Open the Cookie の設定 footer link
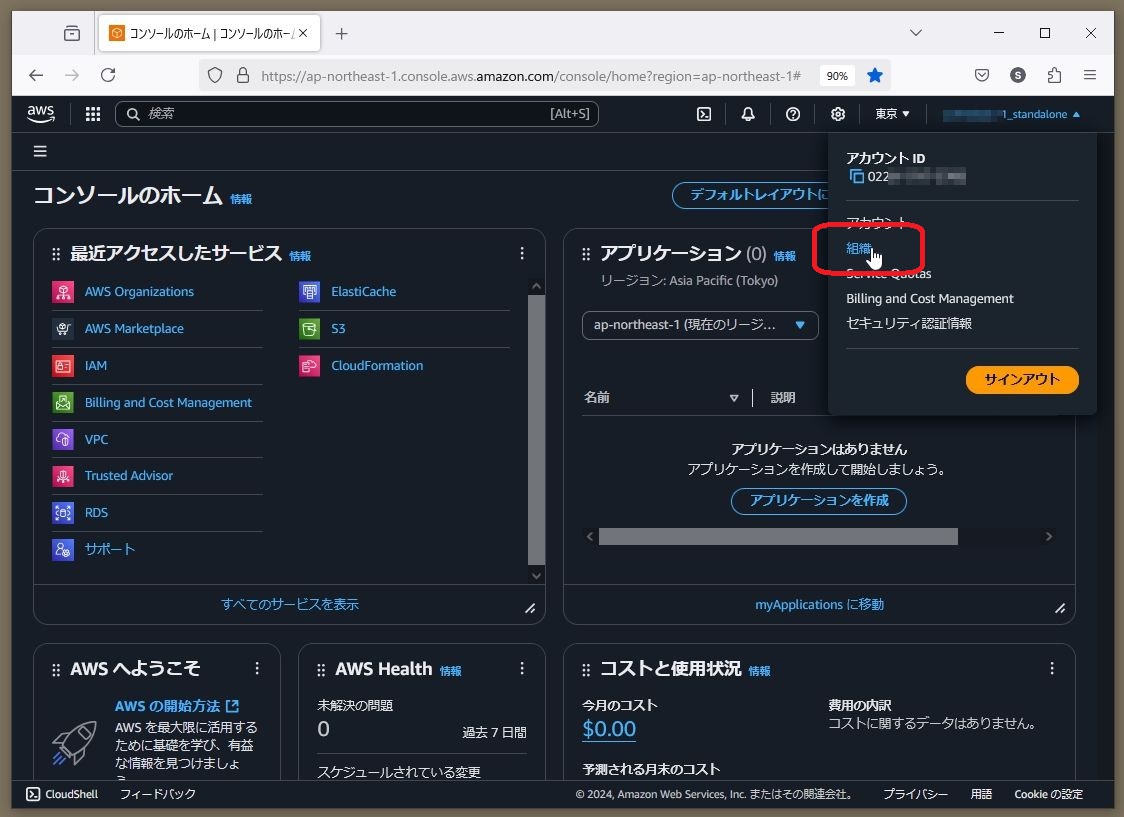 1048,794
